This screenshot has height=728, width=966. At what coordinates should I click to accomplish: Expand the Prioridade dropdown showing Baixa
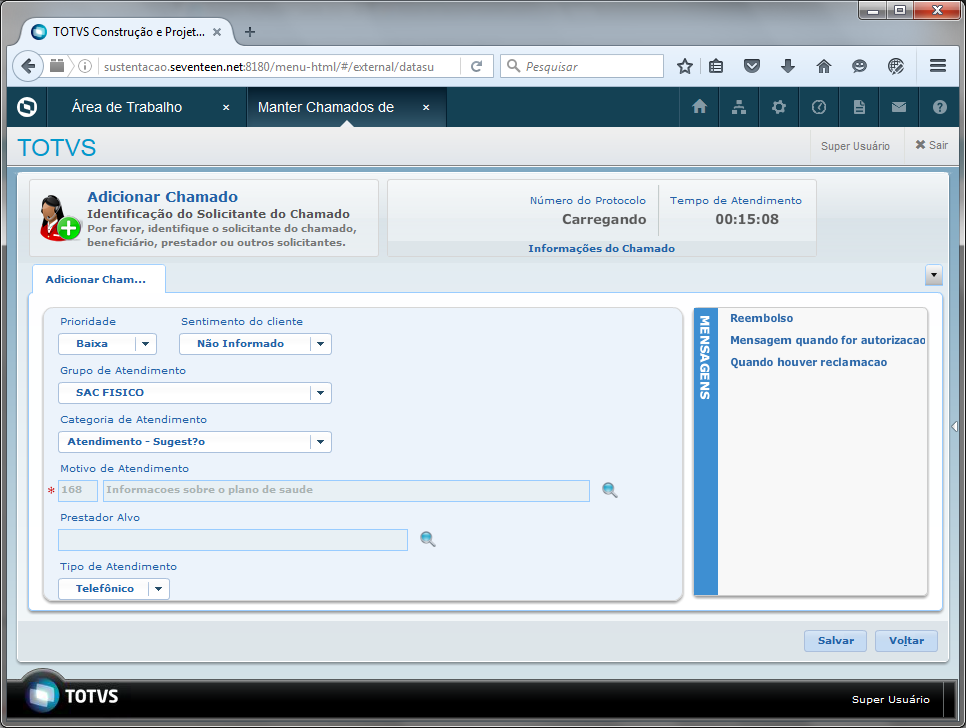tap(145, 344)
